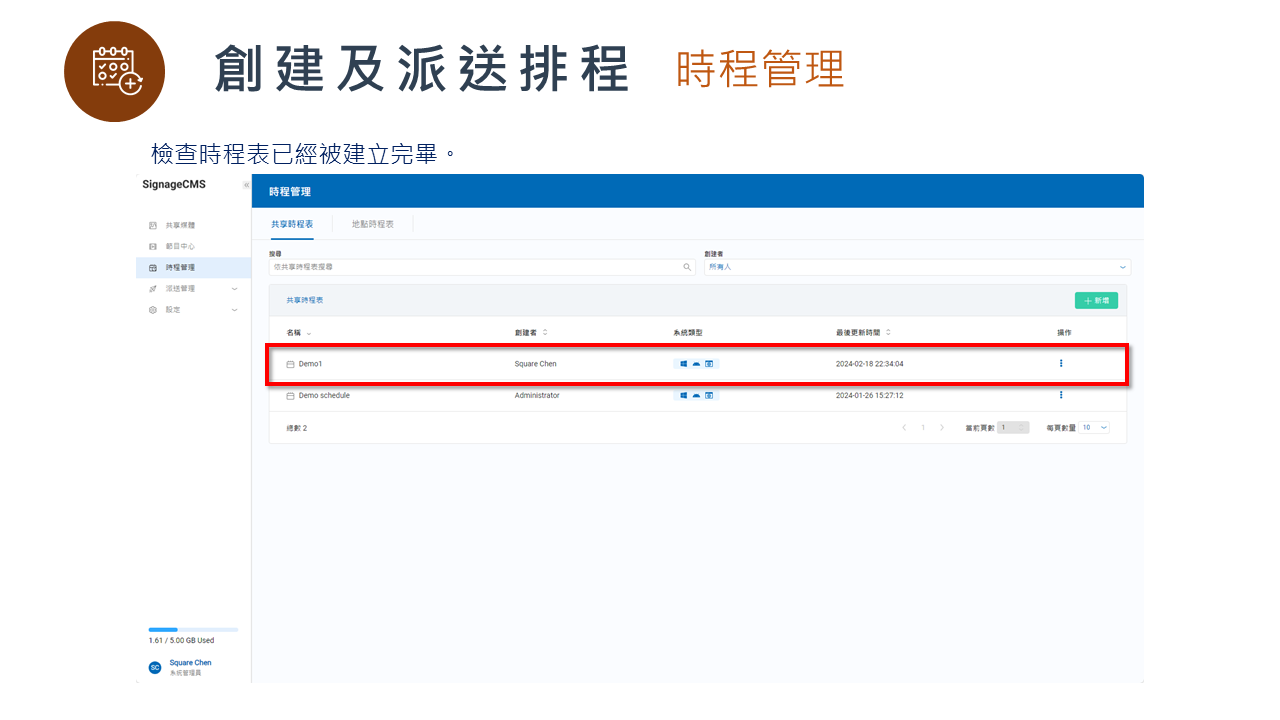1280x720 pixels.
Task: Click the 時程管理 calendar icon
Action: click(x=153, y=268)
